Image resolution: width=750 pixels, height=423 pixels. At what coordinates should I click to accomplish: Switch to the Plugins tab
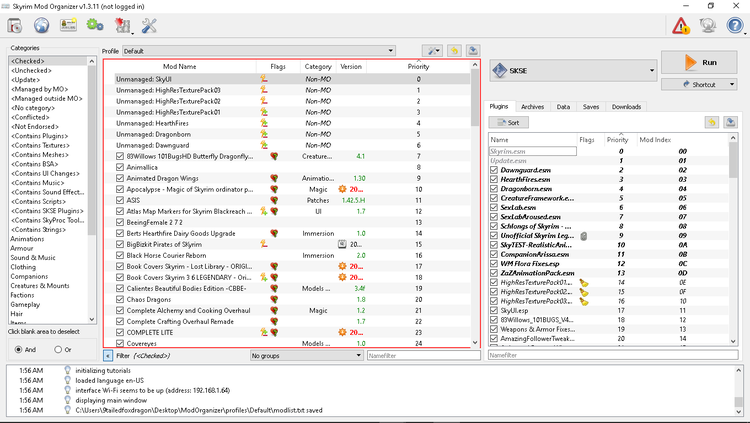pyautogui.click(x=499, y=107)
